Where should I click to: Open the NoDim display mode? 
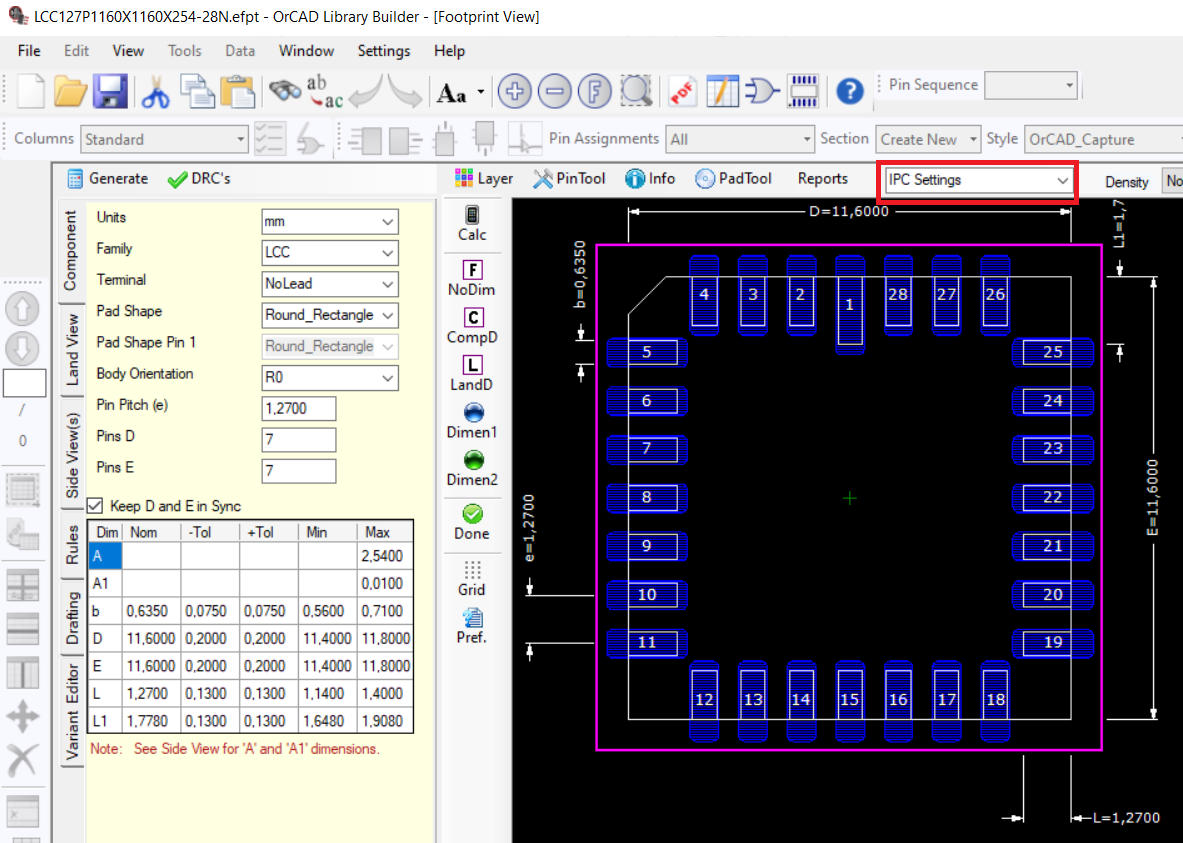471,278
